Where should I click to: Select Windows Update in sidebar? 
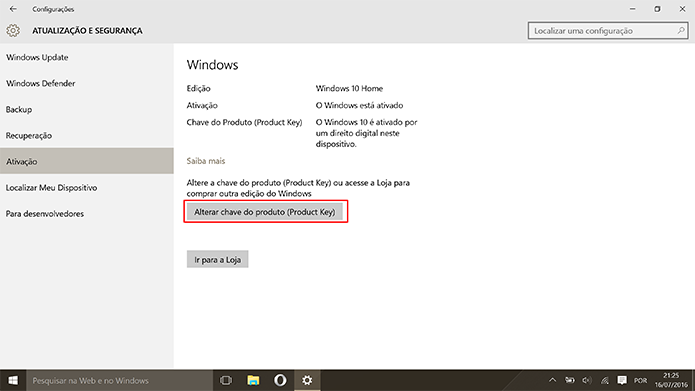(x=87, y=57)
